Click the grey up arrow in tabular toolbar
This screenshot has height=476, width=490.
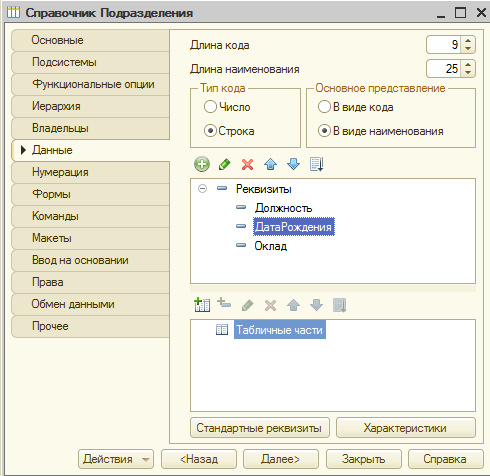click(293, 305)
